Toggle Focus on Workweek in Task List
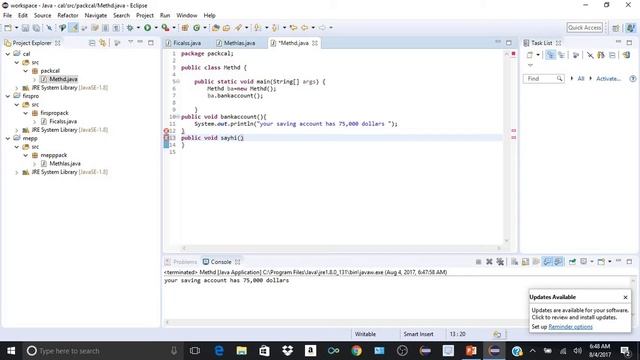This screenshot has width=640, height=360. (x=576, y=55)
